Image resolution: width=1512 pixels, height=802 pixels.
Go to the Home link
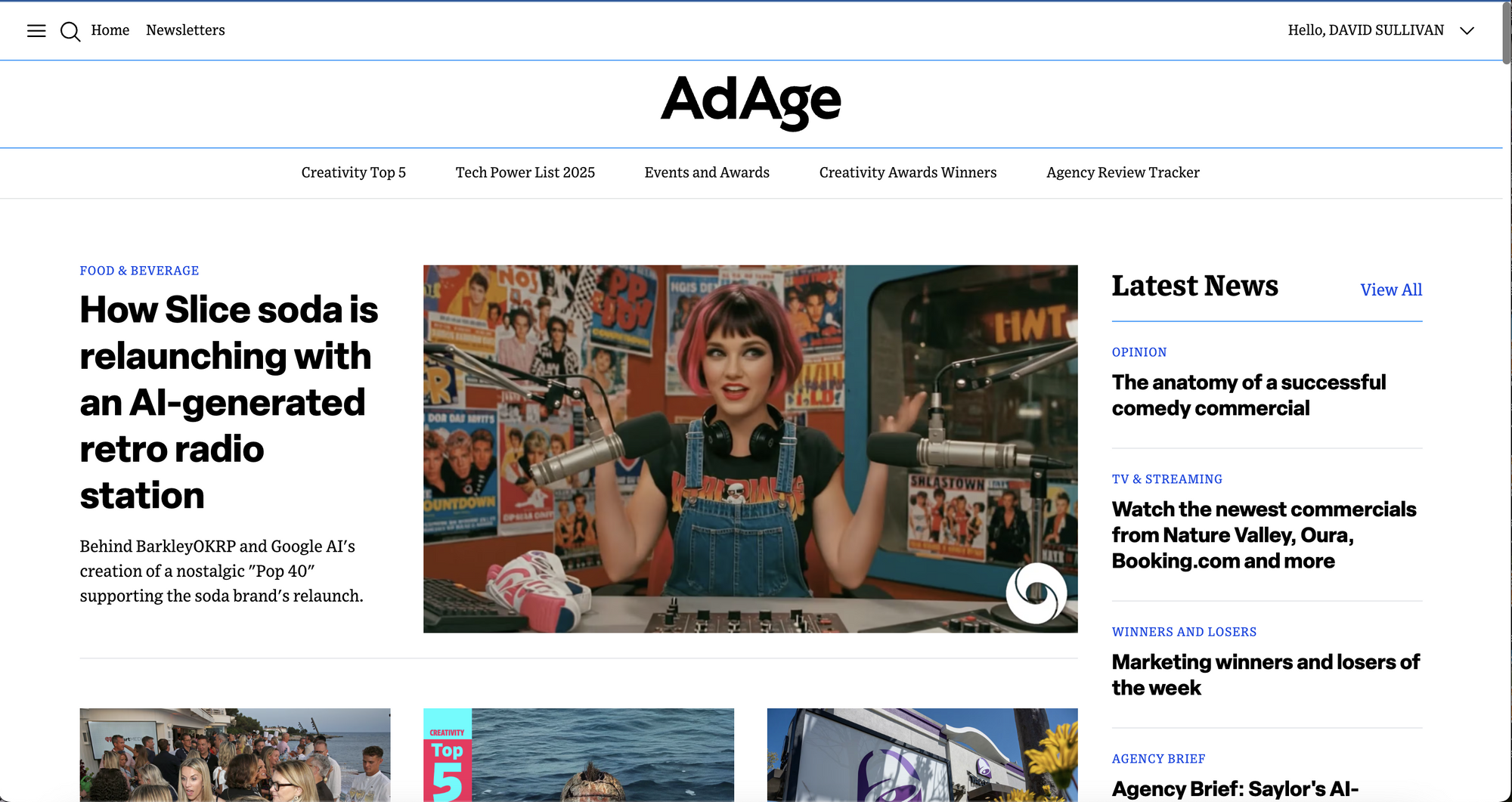pyautogui.click(x=110, y=30)
